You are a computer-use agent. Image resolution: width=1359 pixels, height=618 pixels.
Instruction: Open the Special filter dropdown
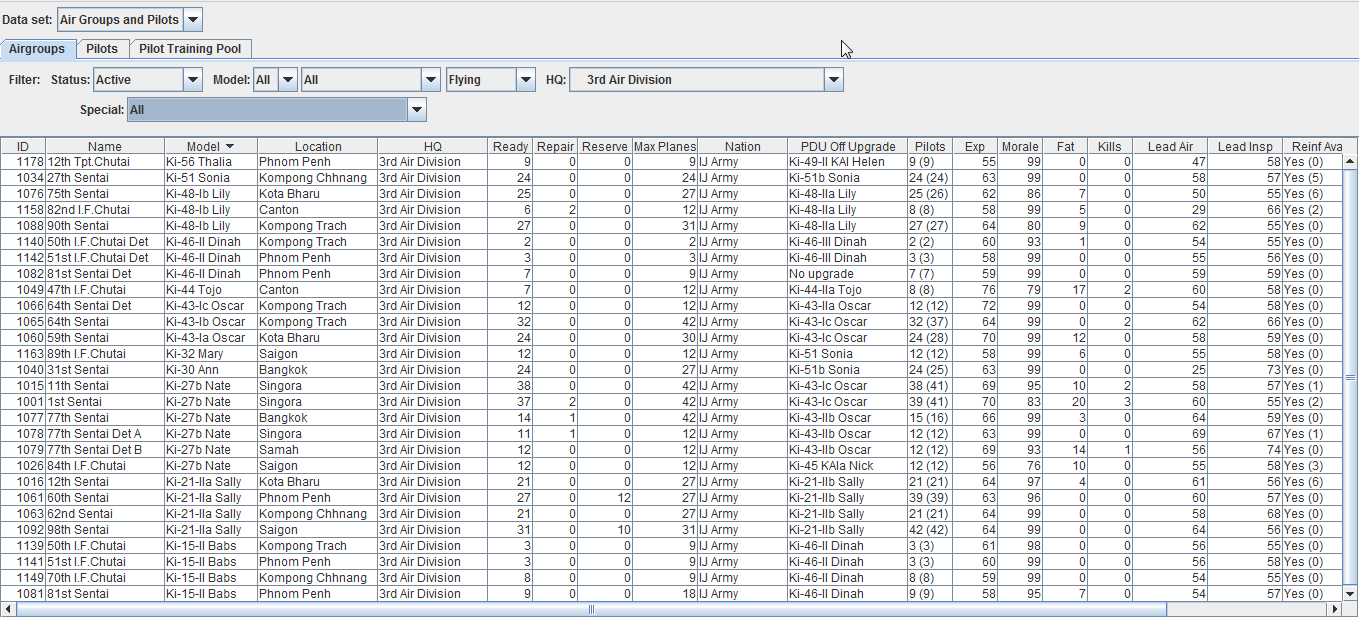click(x=416, y=109)
